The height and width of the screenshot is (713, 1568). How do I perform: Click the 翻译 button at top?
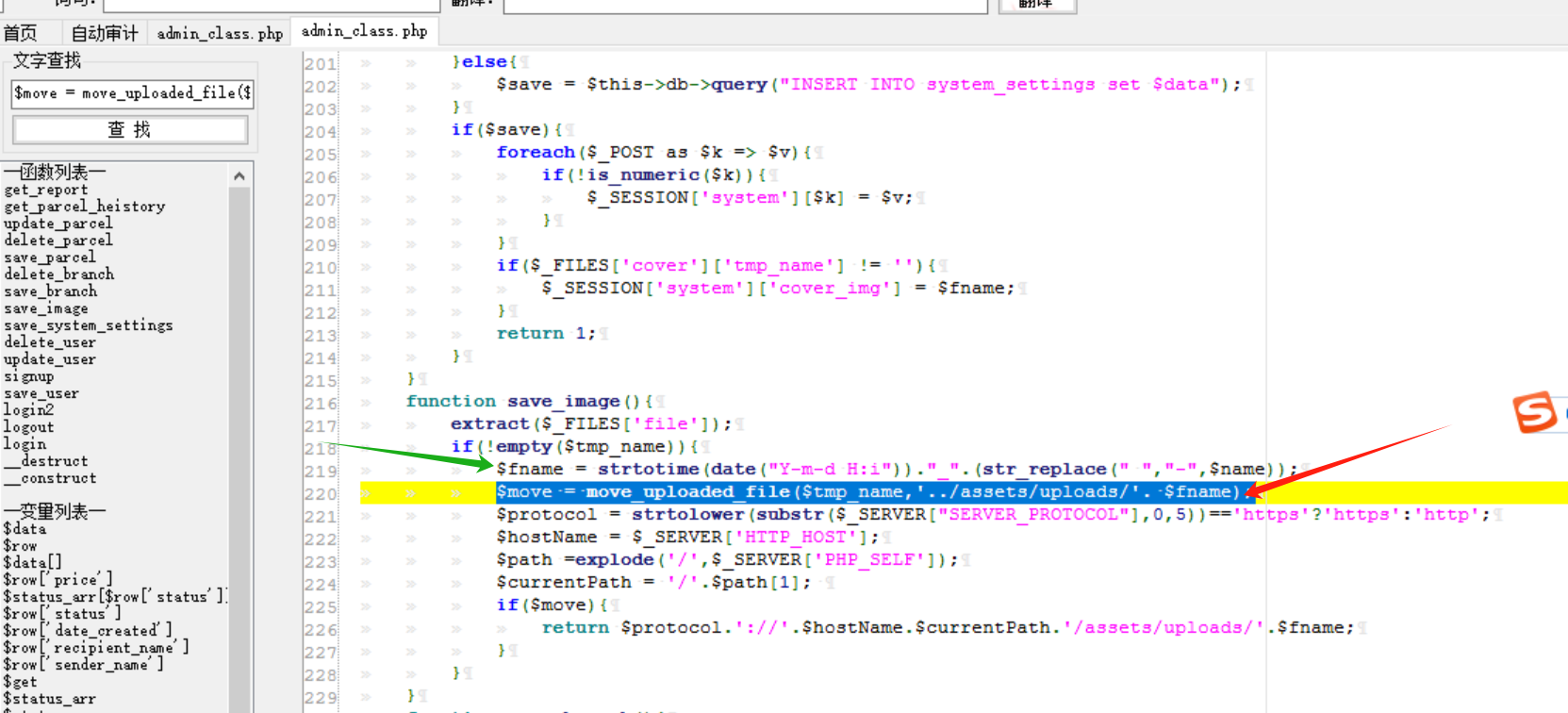tap(1037, 5)
